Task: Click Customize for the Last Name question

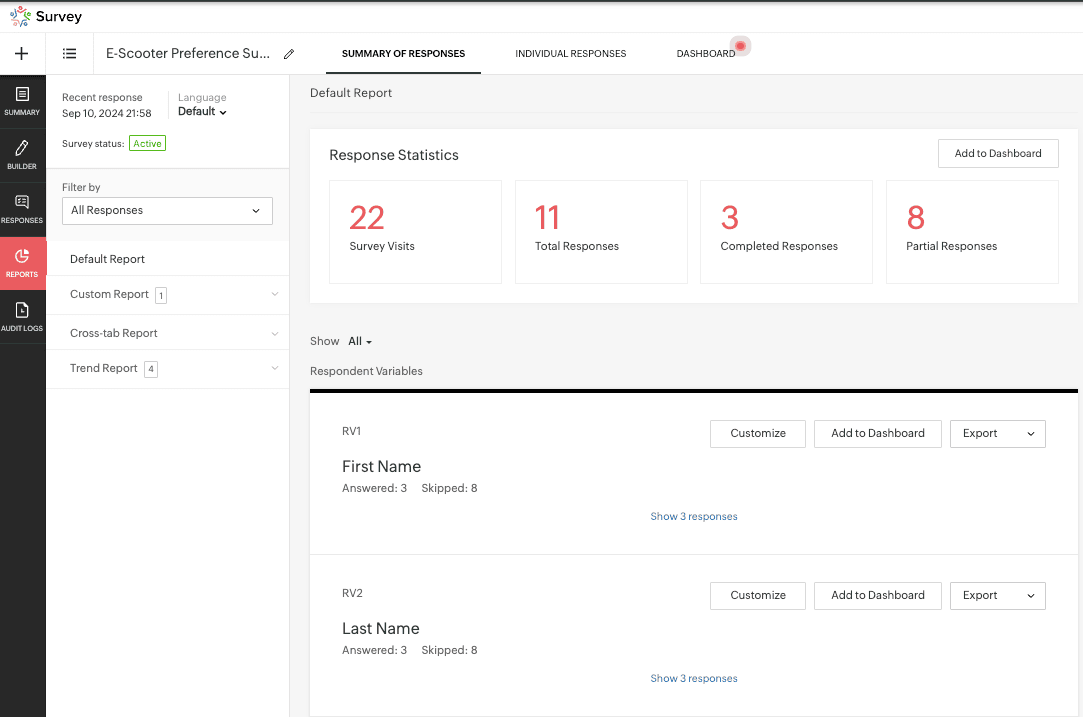Action: click(x=757, y=596)
